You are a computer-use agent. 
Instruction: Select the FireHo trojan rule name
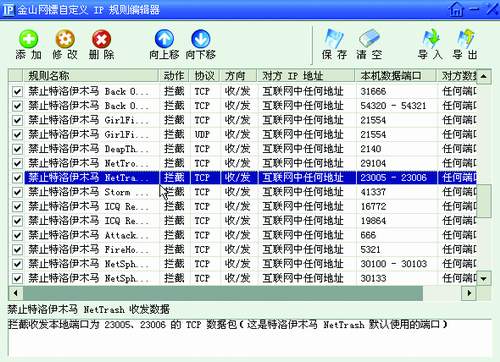click(88, 249)
